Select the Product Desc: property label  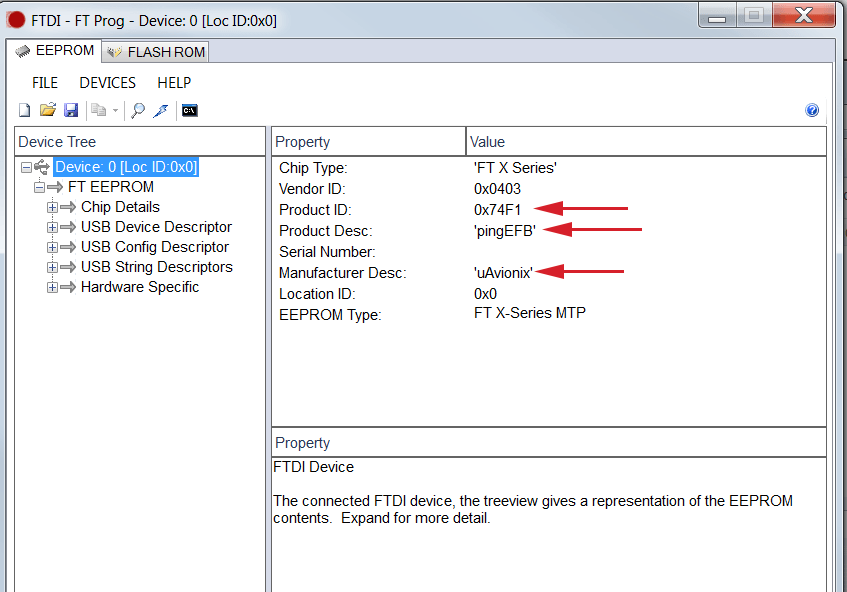326,231
